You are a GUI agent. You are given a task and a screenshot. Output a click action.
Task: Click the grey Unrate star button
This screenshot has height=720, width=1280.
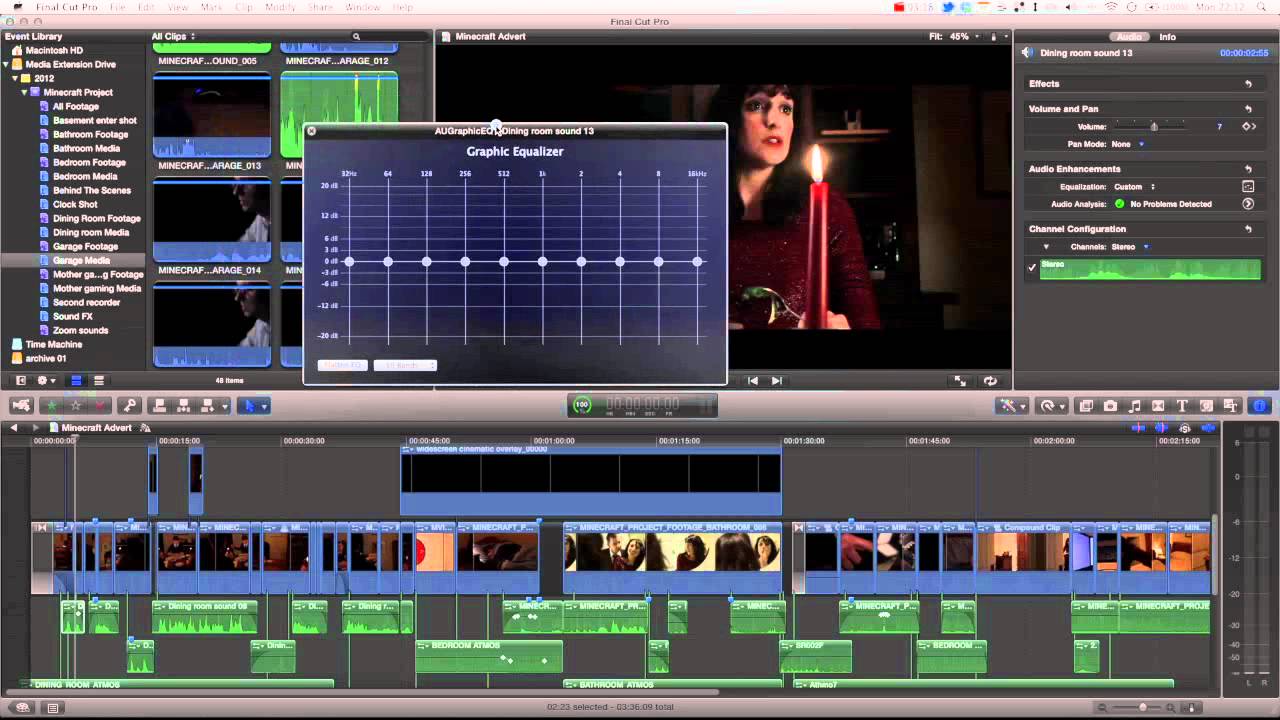point(76,405)
